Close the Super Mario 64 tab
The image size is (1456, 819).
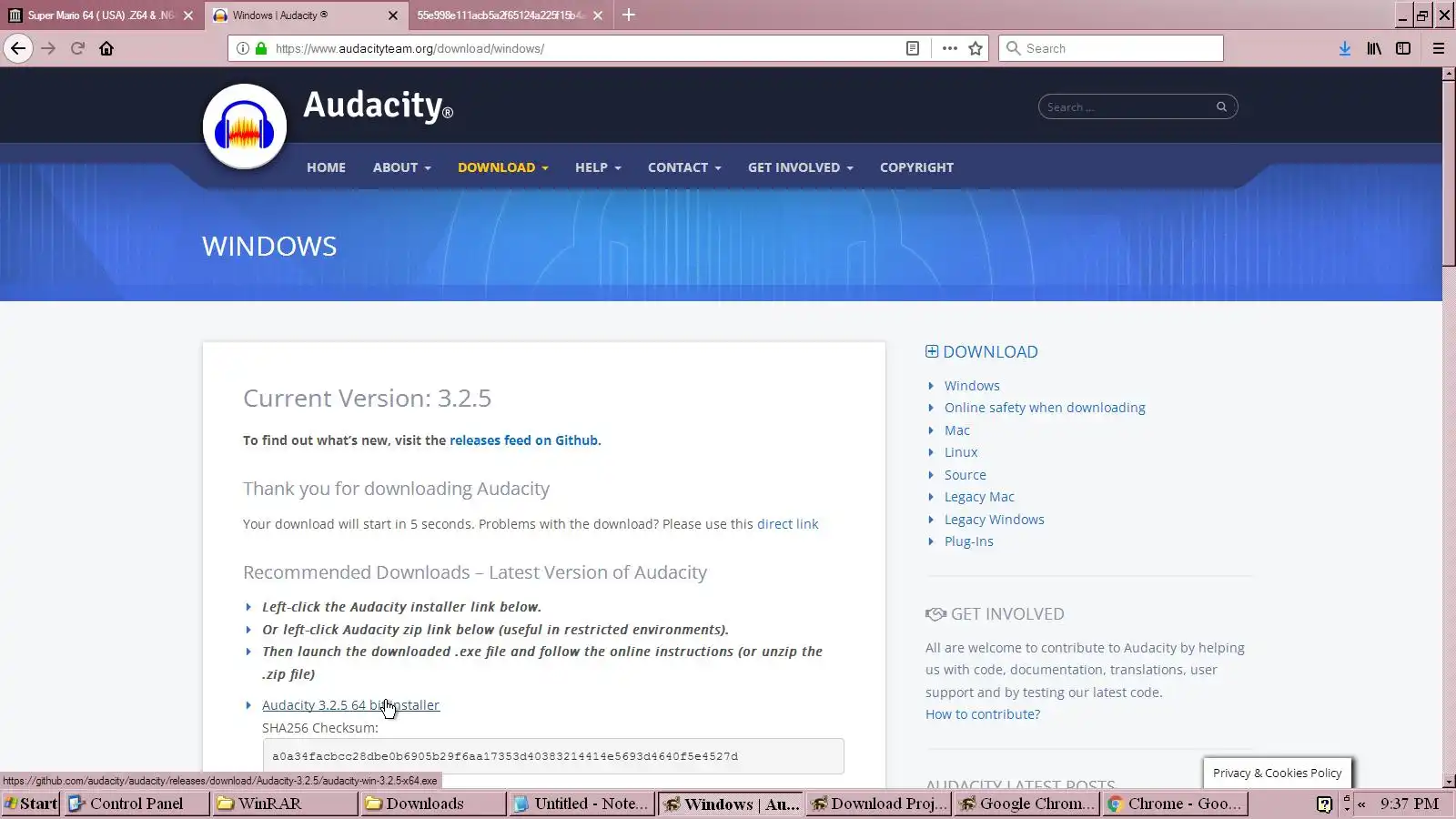pyautogui.click(x=188, y=15)
